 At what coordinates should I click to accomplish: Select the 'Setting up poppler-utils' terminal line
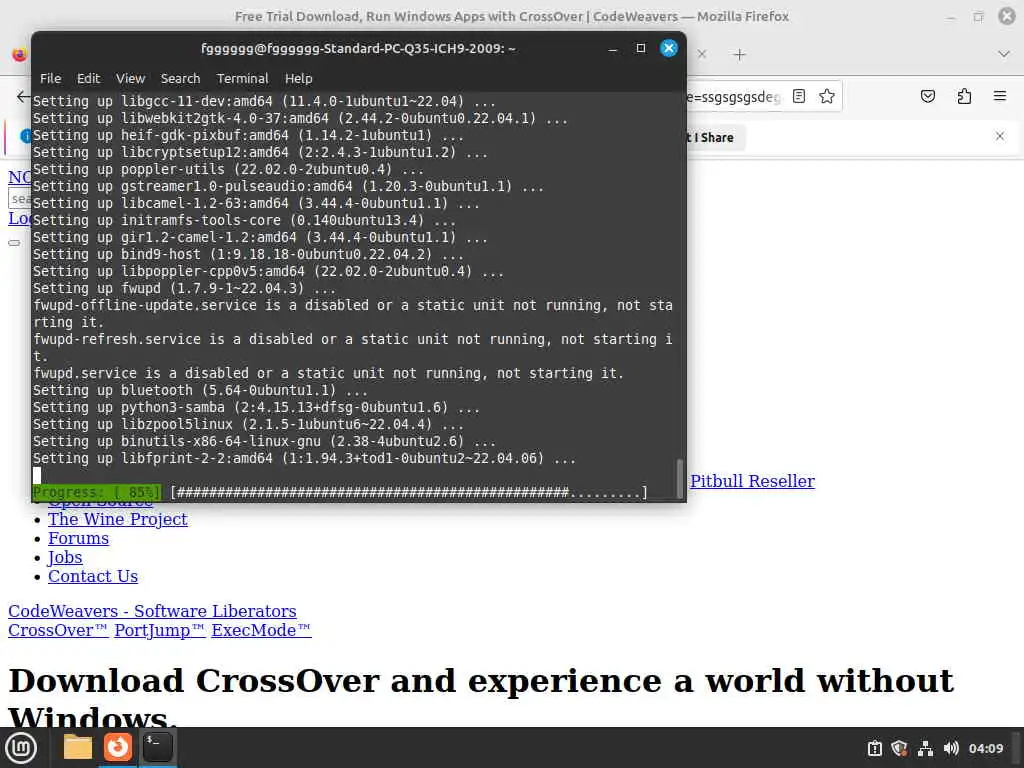[x=229, y=170]
